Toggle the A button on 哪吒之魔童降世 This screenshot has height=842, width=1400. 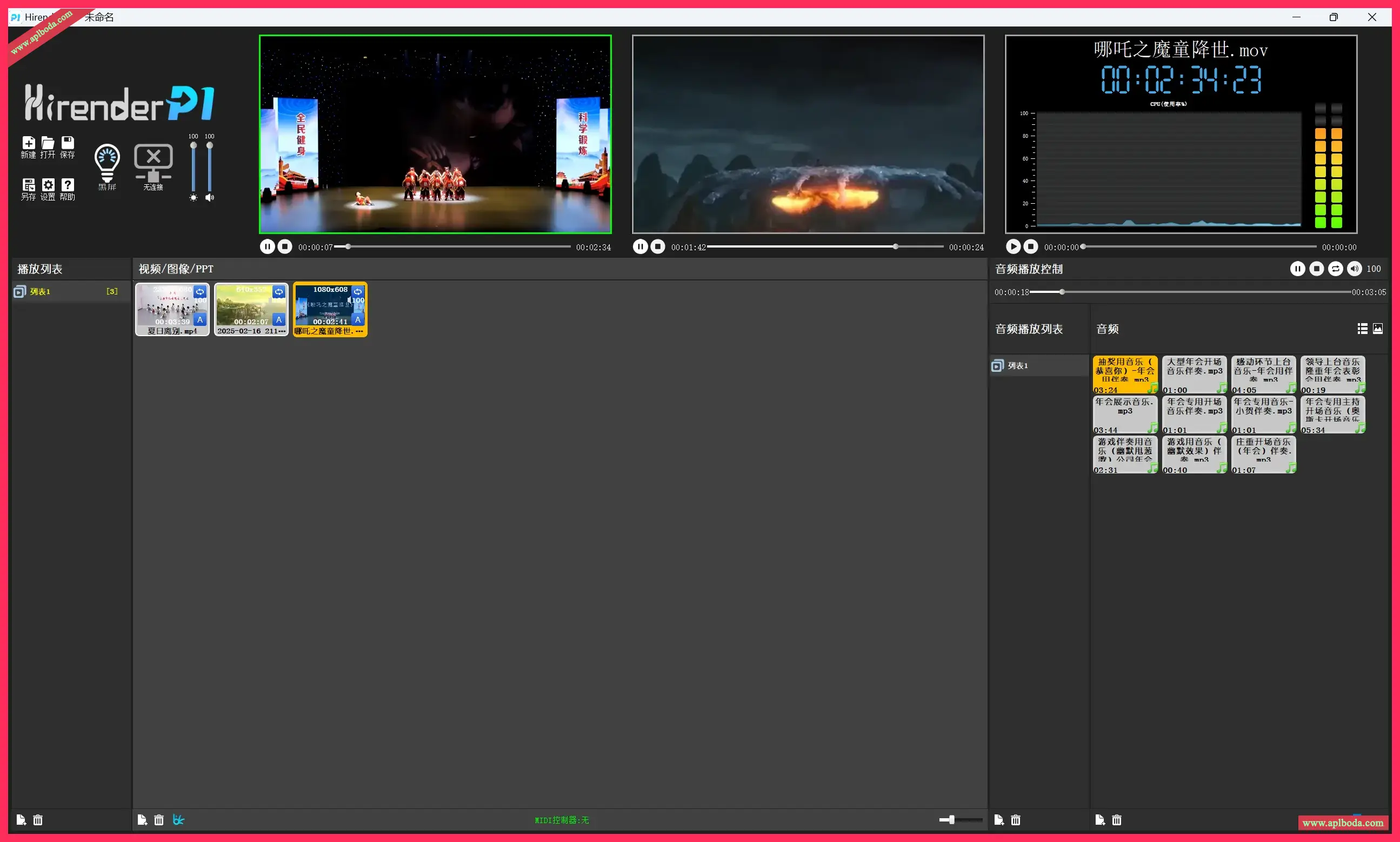pos(358,320)
